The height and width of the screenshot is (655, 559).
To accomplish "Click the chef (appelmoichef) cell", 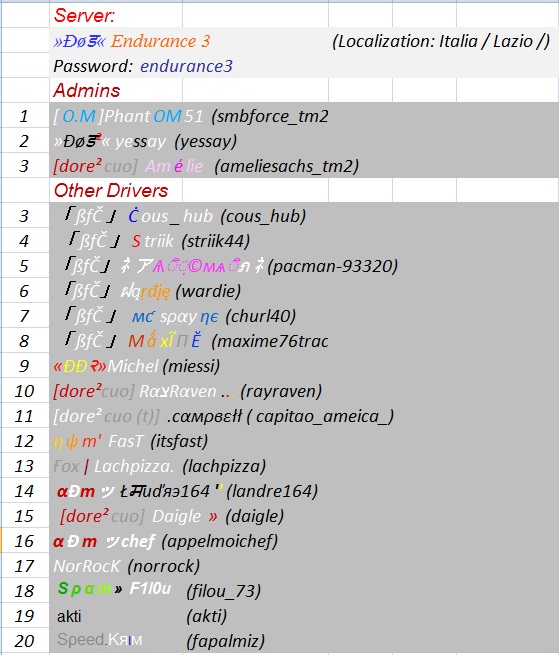I will [x=165, y=541].
